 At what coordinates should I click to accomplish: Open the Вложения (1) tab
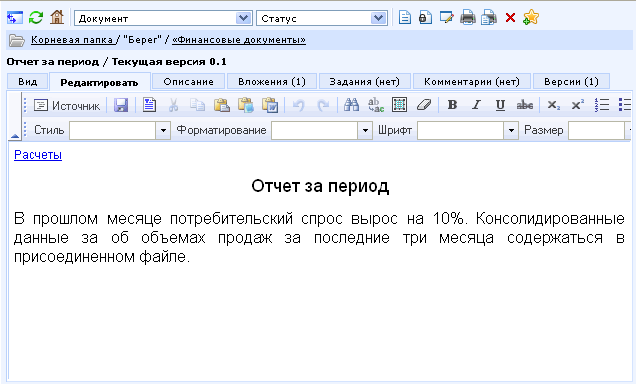point(272,82)
